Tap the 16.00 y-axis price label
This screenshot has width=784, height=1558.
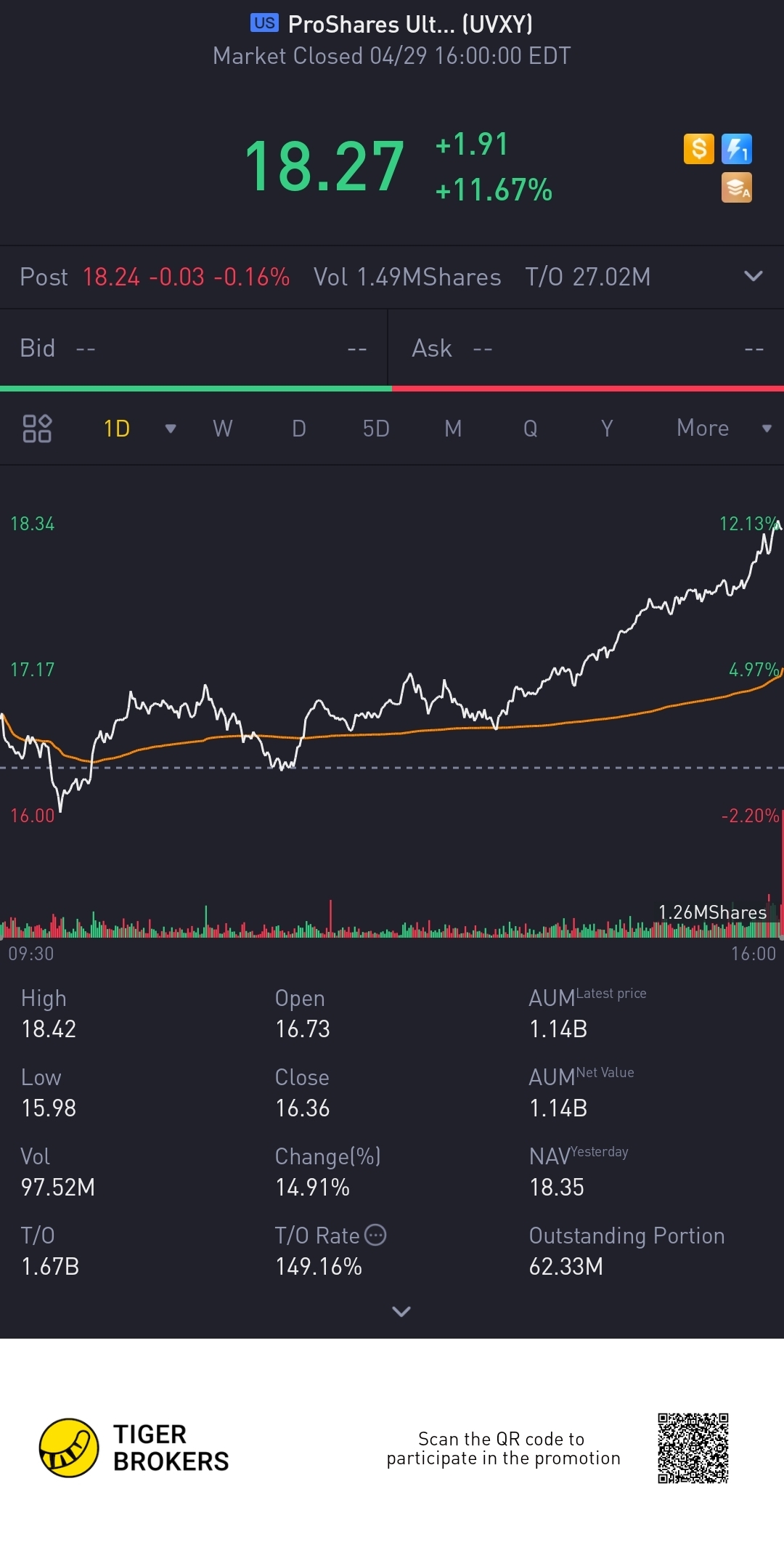33,816
